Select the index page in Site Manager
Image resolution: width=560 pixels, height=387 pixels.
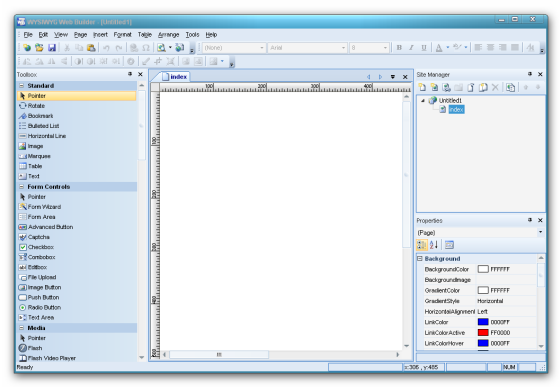tap(456, 109)
